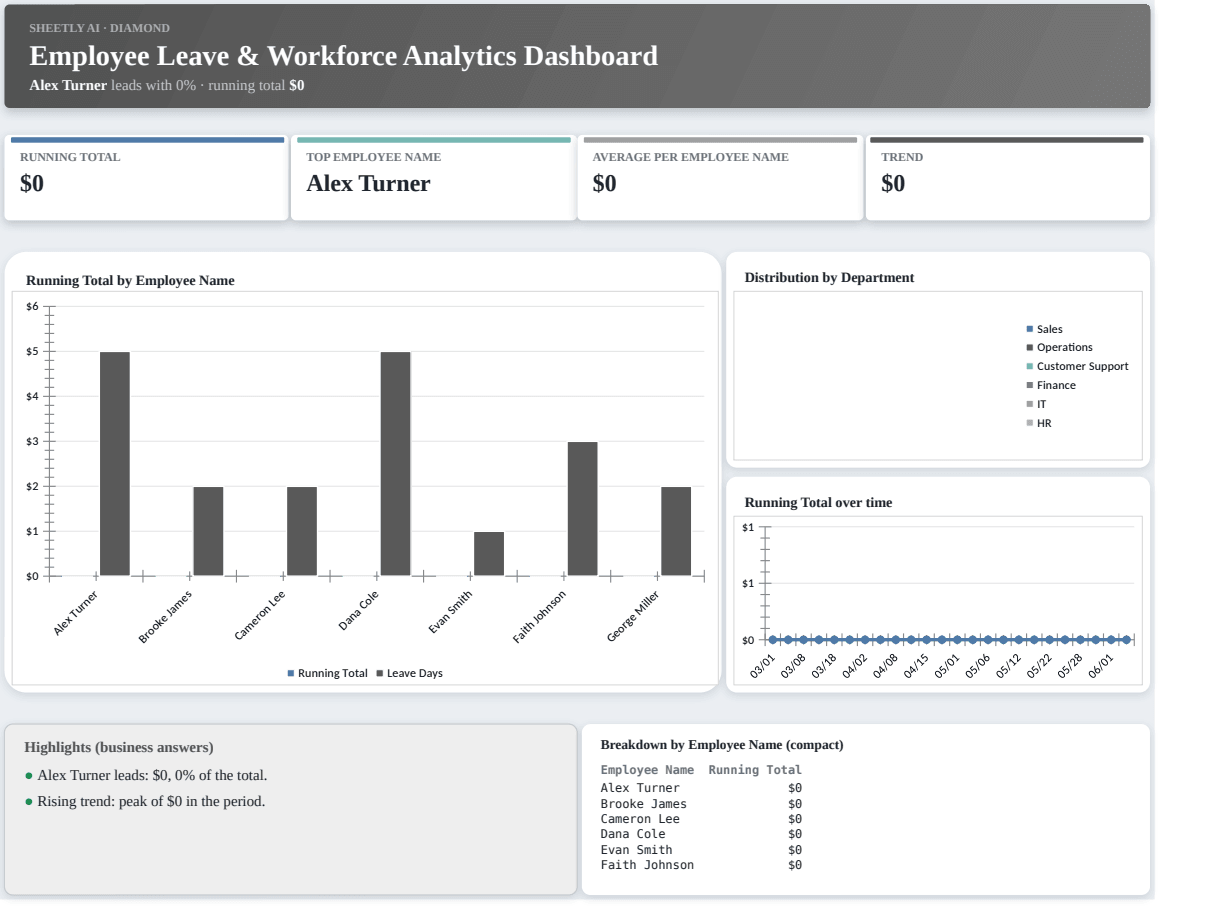This screenshot has width=1227, height=922.
Task: Click the Distribution by Department title
Action: click(x=829, y=277)
